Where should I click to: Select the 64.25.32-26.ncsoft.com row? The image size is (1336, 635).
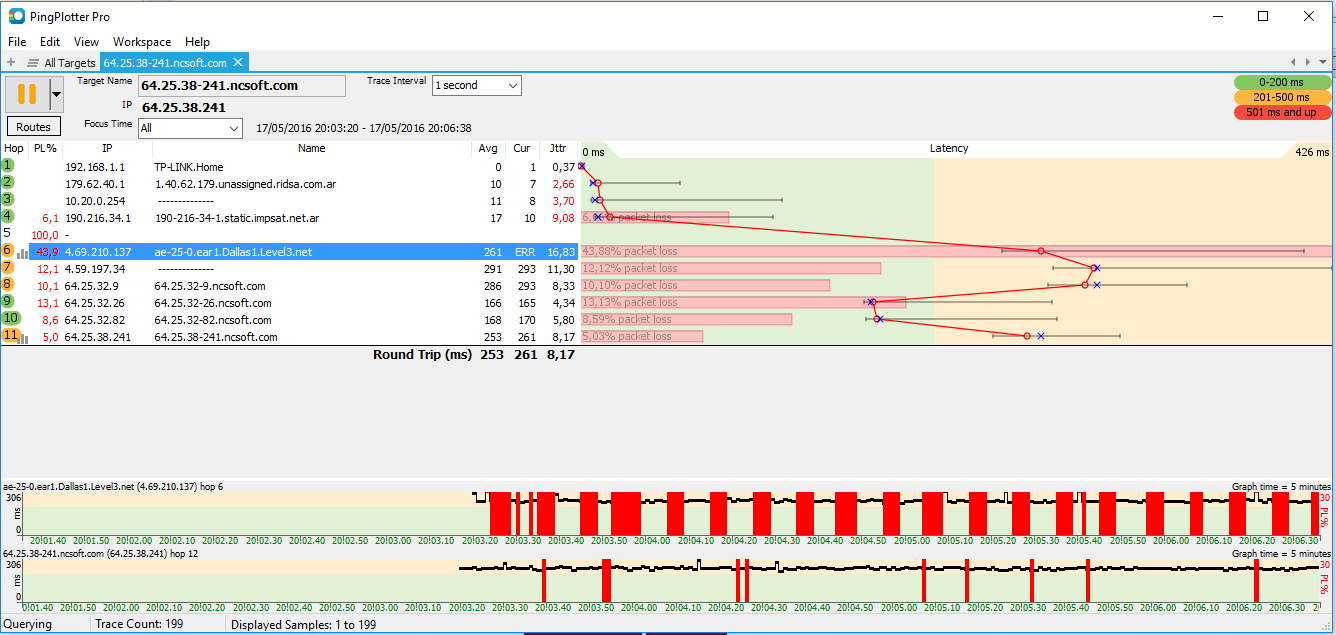click(x=290, y=303)
